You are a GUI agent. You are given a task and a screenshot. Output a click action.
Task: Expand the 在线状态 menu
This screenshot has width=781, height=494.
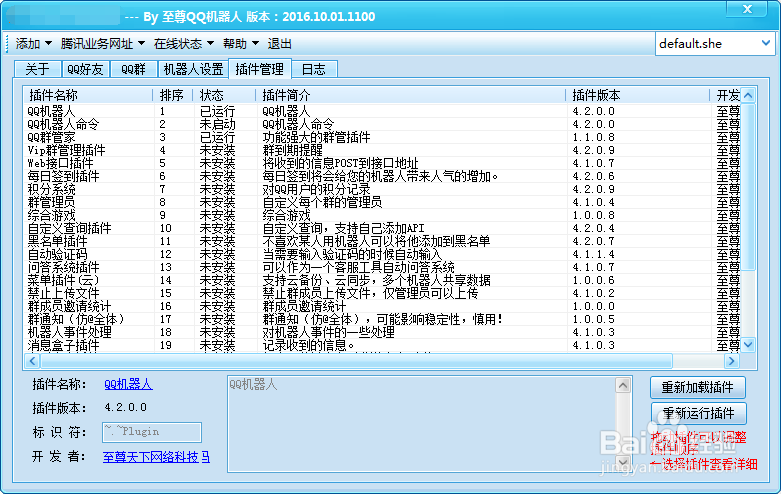[183, 44]
